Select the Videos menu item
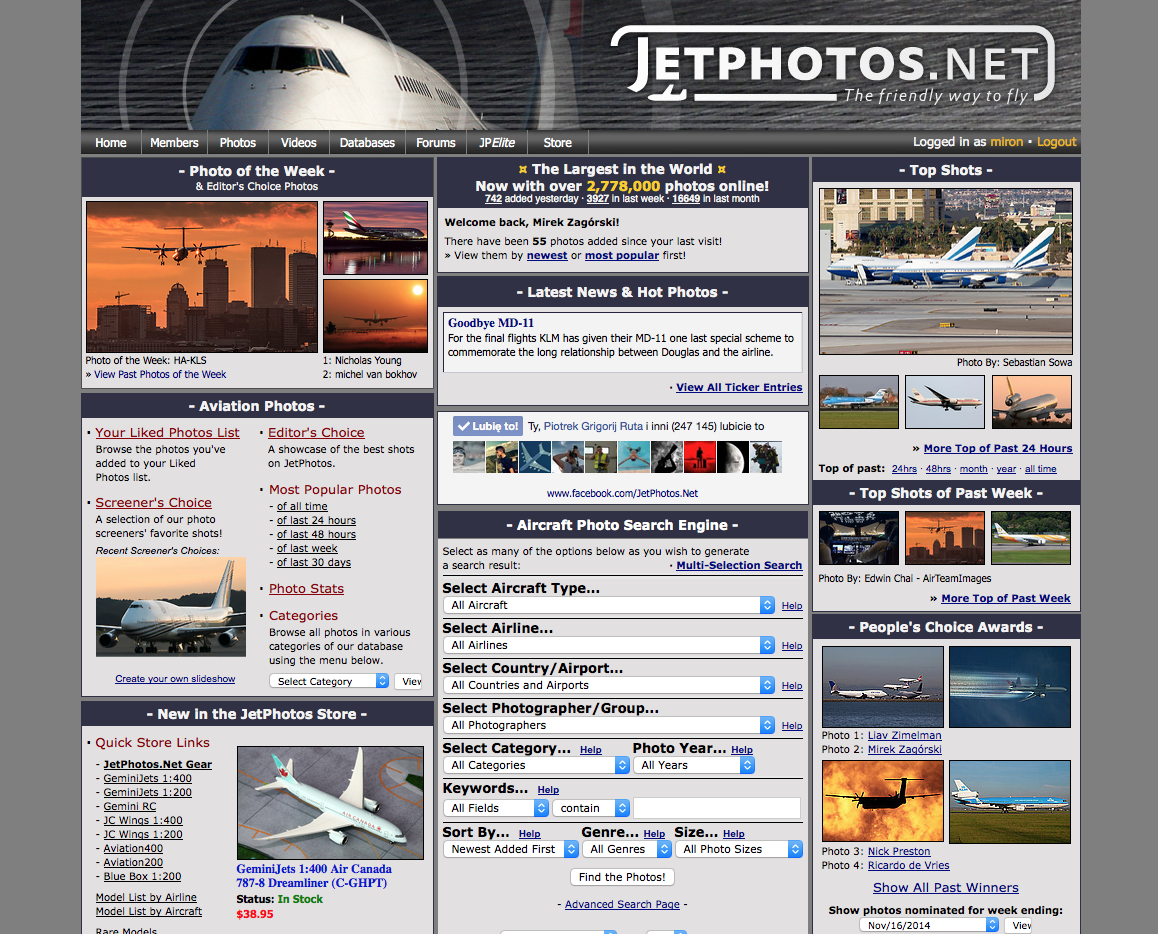Screen dimensions: 1158x934 tap(298, 142)
